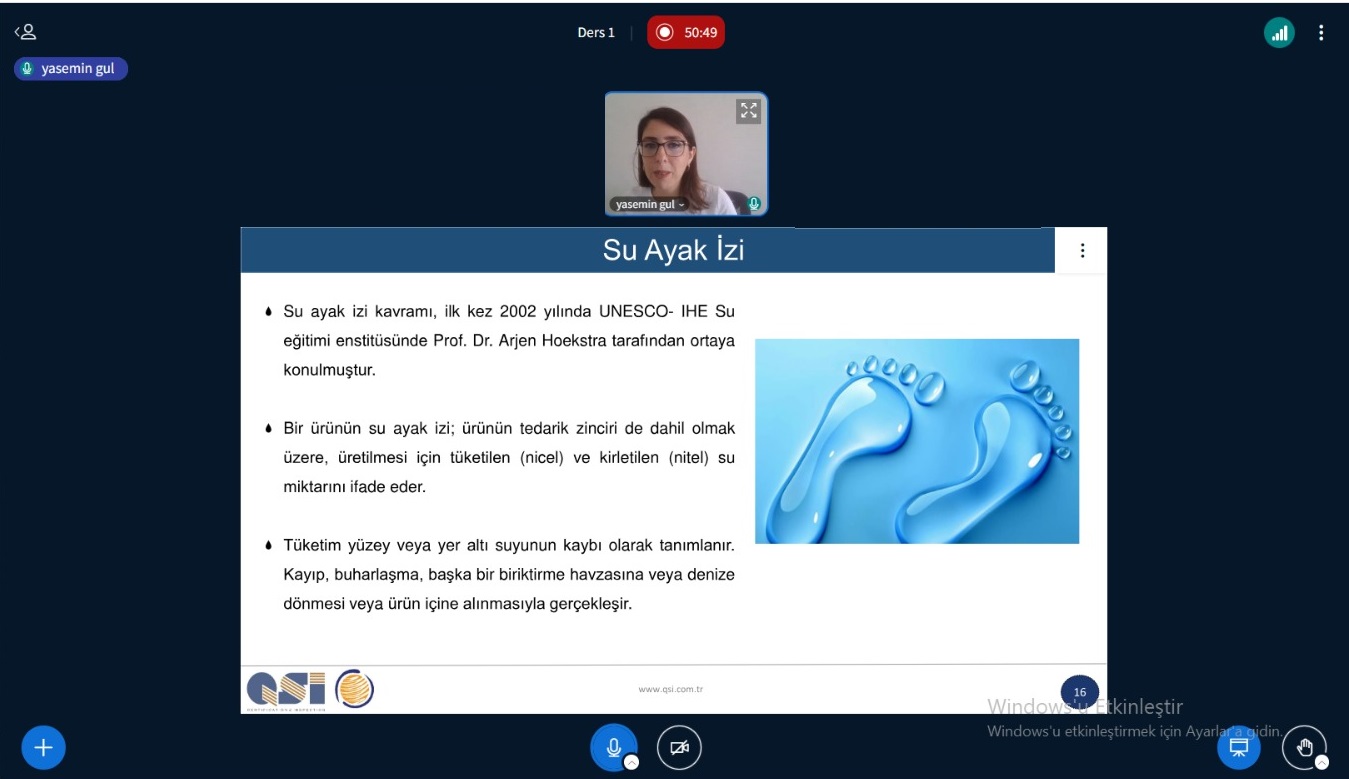Open the user list panel toggle
This screenshot has width=1349, height=779.
click(x=25, y=32)
